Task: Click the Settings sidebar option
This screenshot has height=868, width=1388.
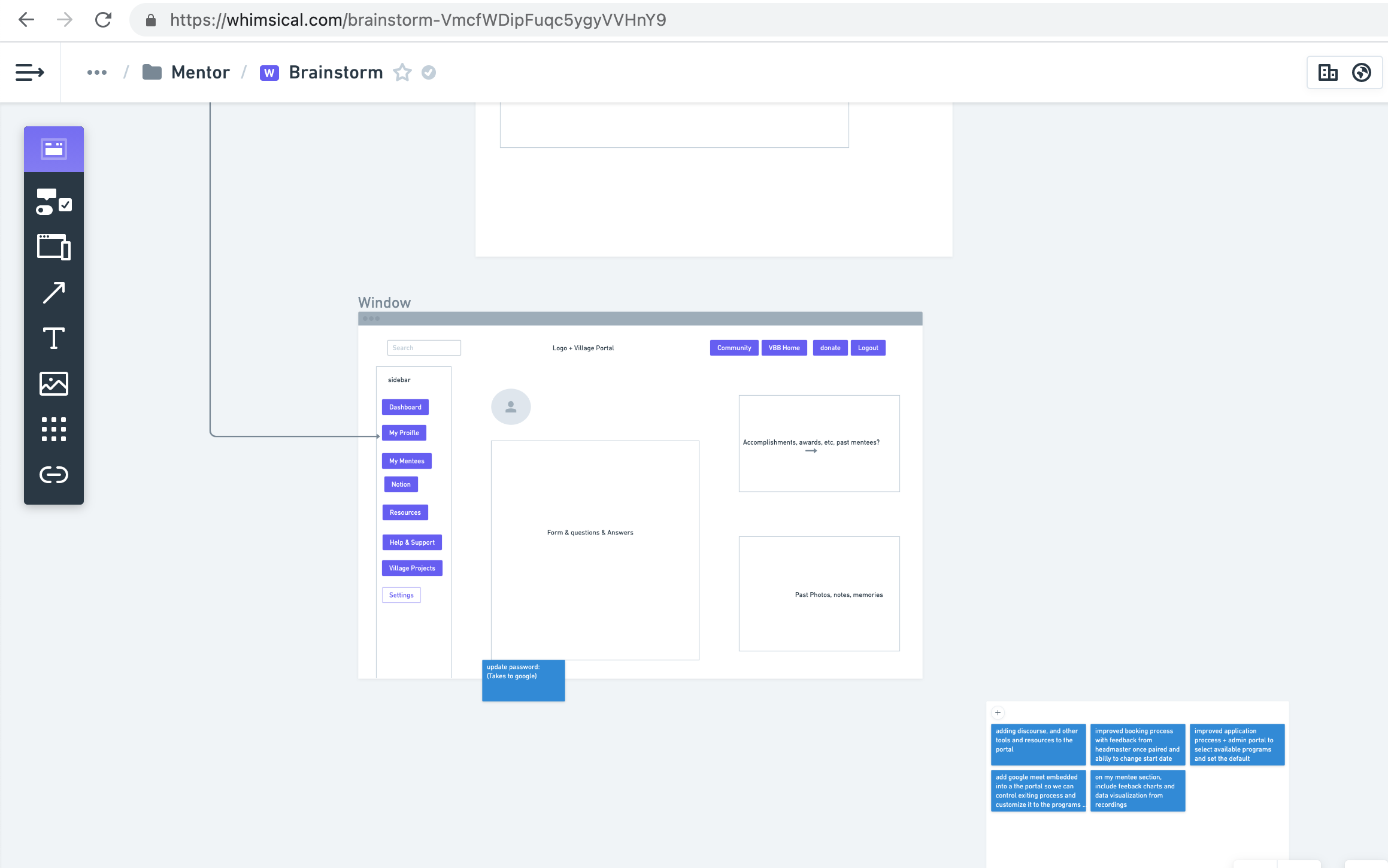Action: click(401, 594)
